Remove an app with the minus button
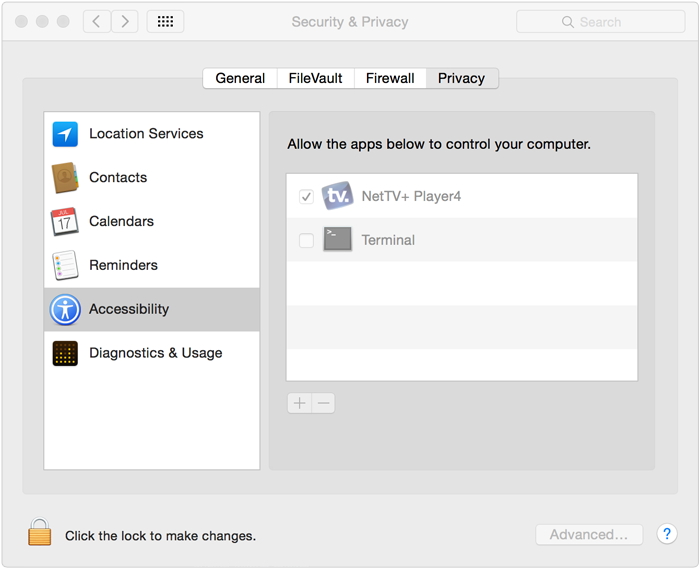 [324, 403]
